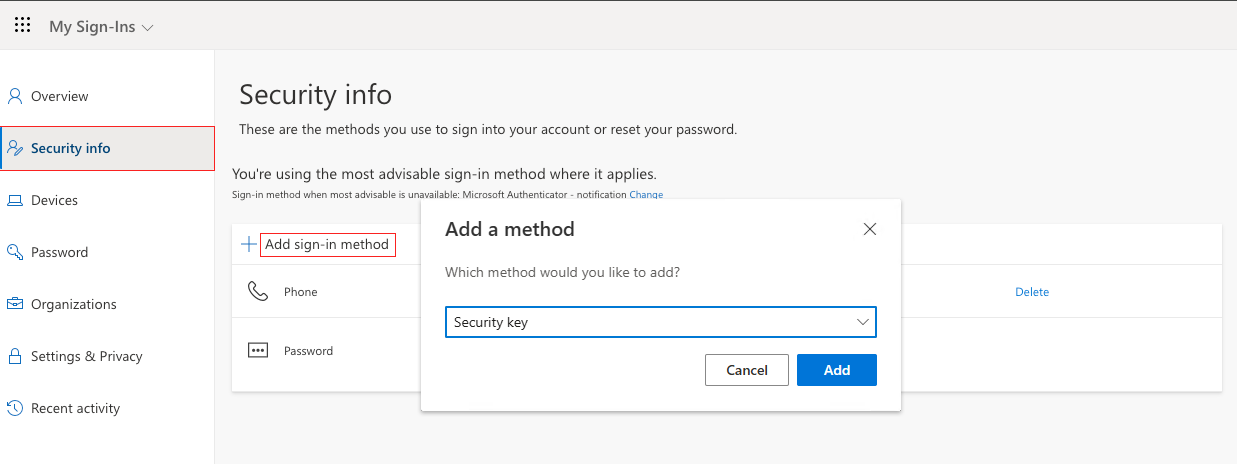Click the Recent activity clock icon
Viewport: 1237px width, 464px height.
click(15, 409)
